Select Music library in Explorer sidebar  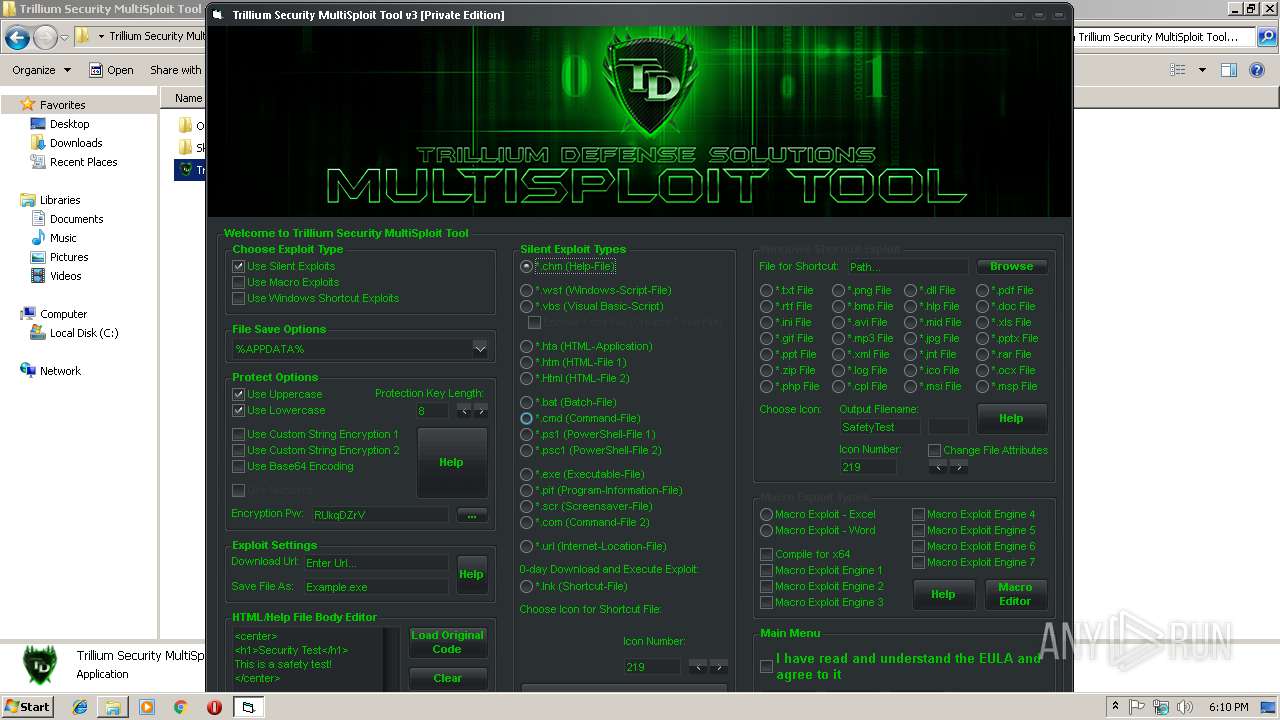[54, 238]
